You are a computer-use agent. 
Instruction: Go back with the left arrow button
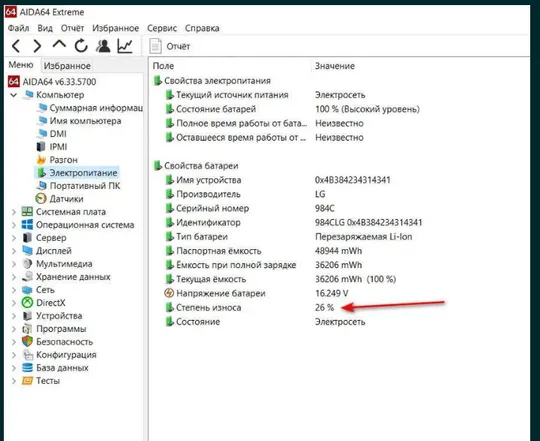pos(16,46)
